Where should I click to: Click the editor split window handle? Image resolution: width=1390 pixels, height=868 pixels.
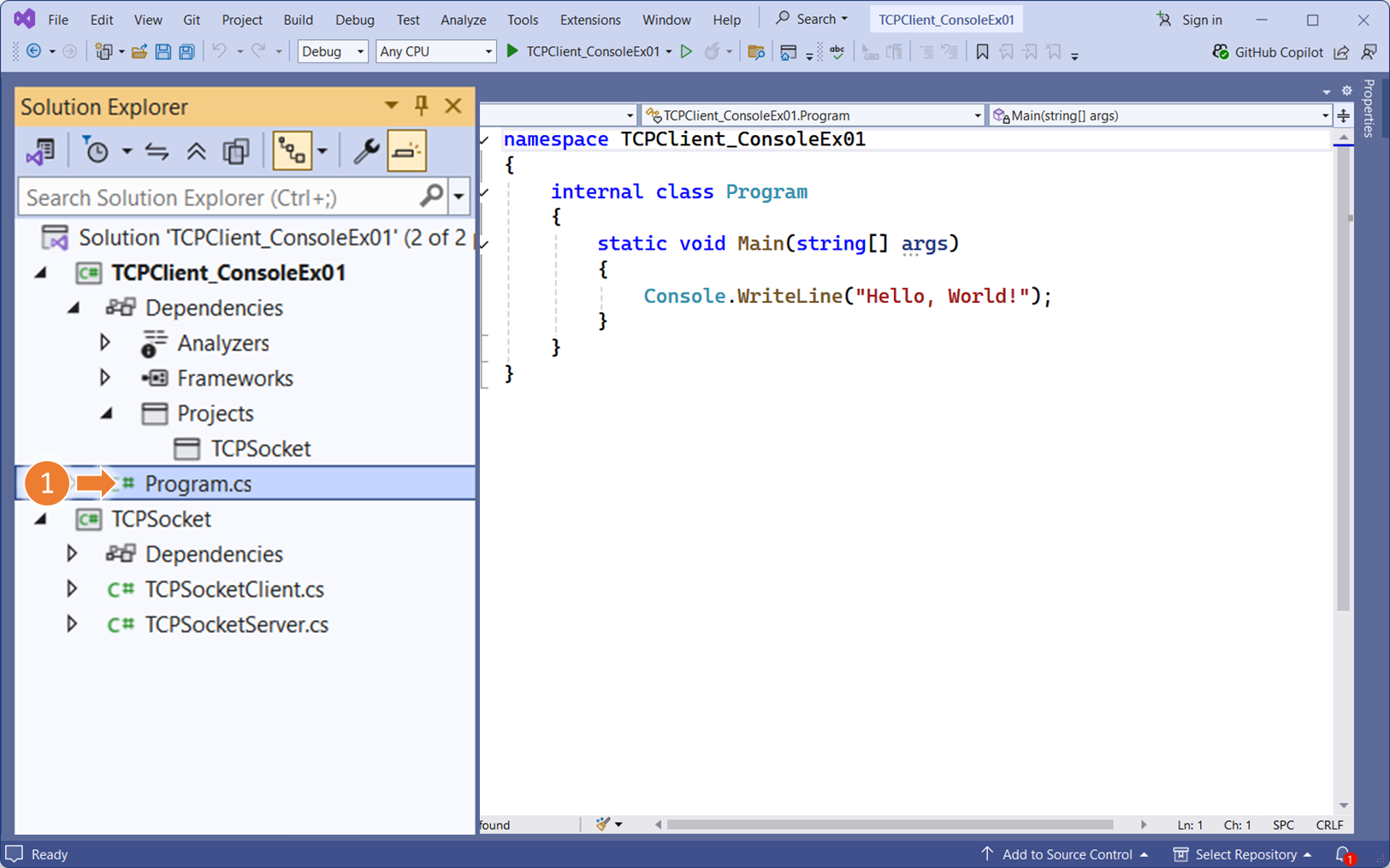point(1344,115)
